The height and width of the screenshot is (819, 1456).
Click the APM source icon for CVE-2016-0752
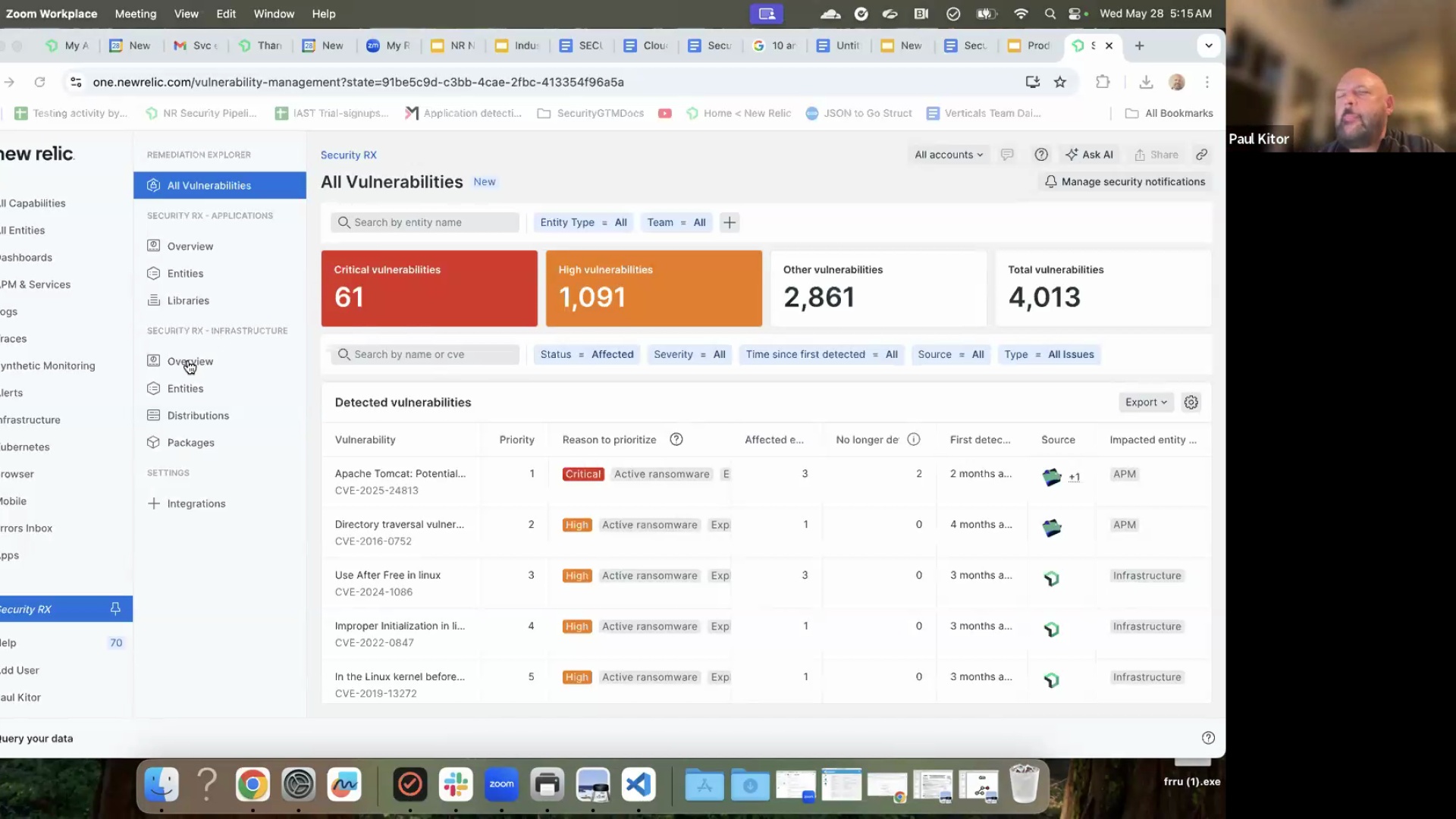(x=1051, y=528)
